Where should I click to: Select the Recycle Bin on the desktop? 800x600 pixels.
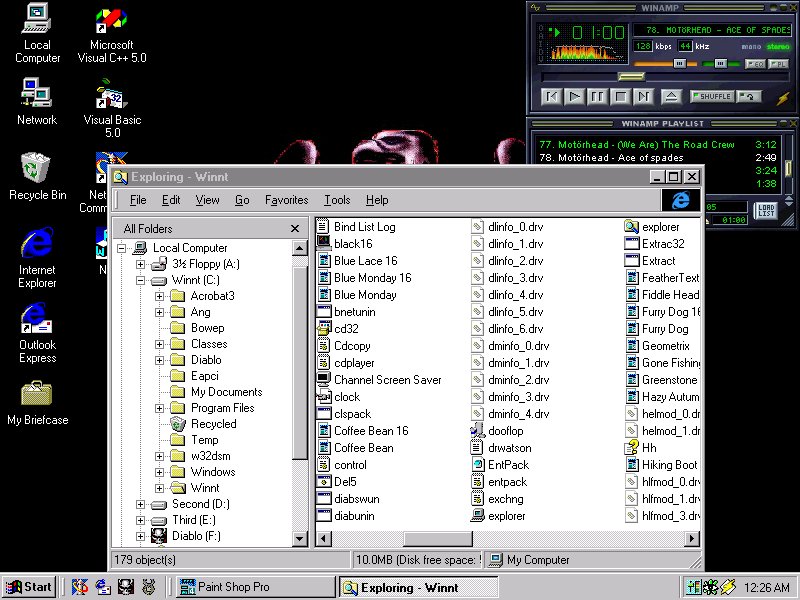(x=37, y=176)
